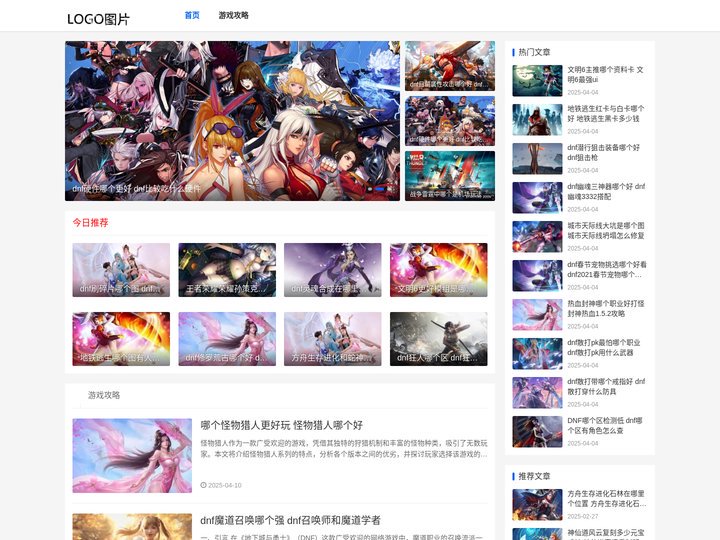Open link dnf散打带哪个戒指好
The width and height of the screenshot is (720, 540).
606,387
